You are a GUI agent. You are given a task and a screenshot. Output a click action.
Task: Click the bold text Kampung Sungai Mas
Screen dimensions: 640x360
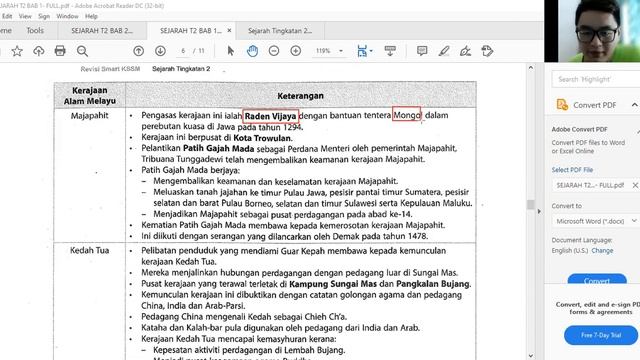(x=333, y=284)
